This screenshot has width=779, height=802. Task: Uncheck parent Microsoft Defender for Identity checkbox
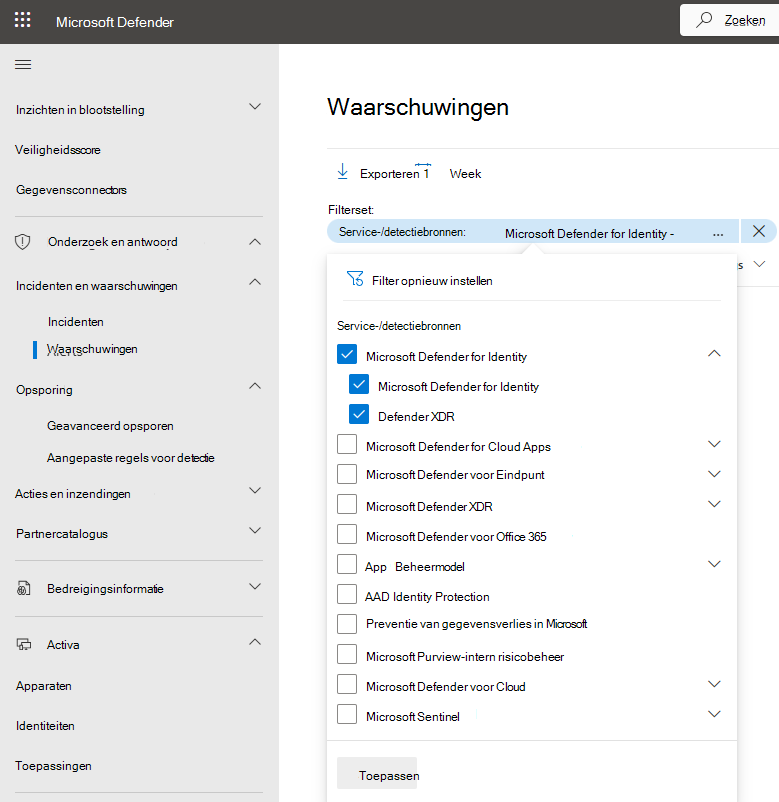(x=347, y=354)
